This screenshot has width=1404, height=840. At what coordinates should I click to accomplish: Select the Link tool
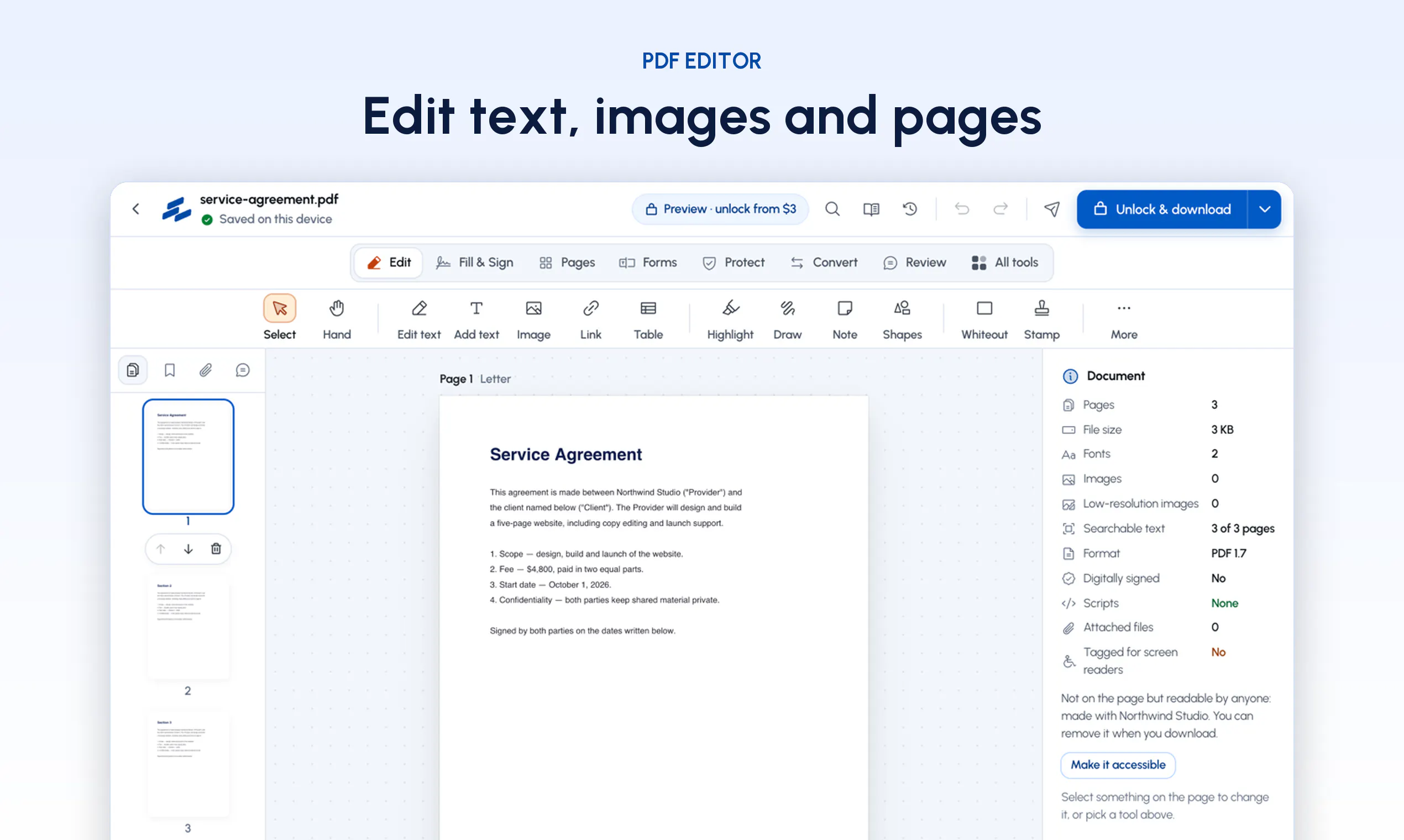[590, 319]
